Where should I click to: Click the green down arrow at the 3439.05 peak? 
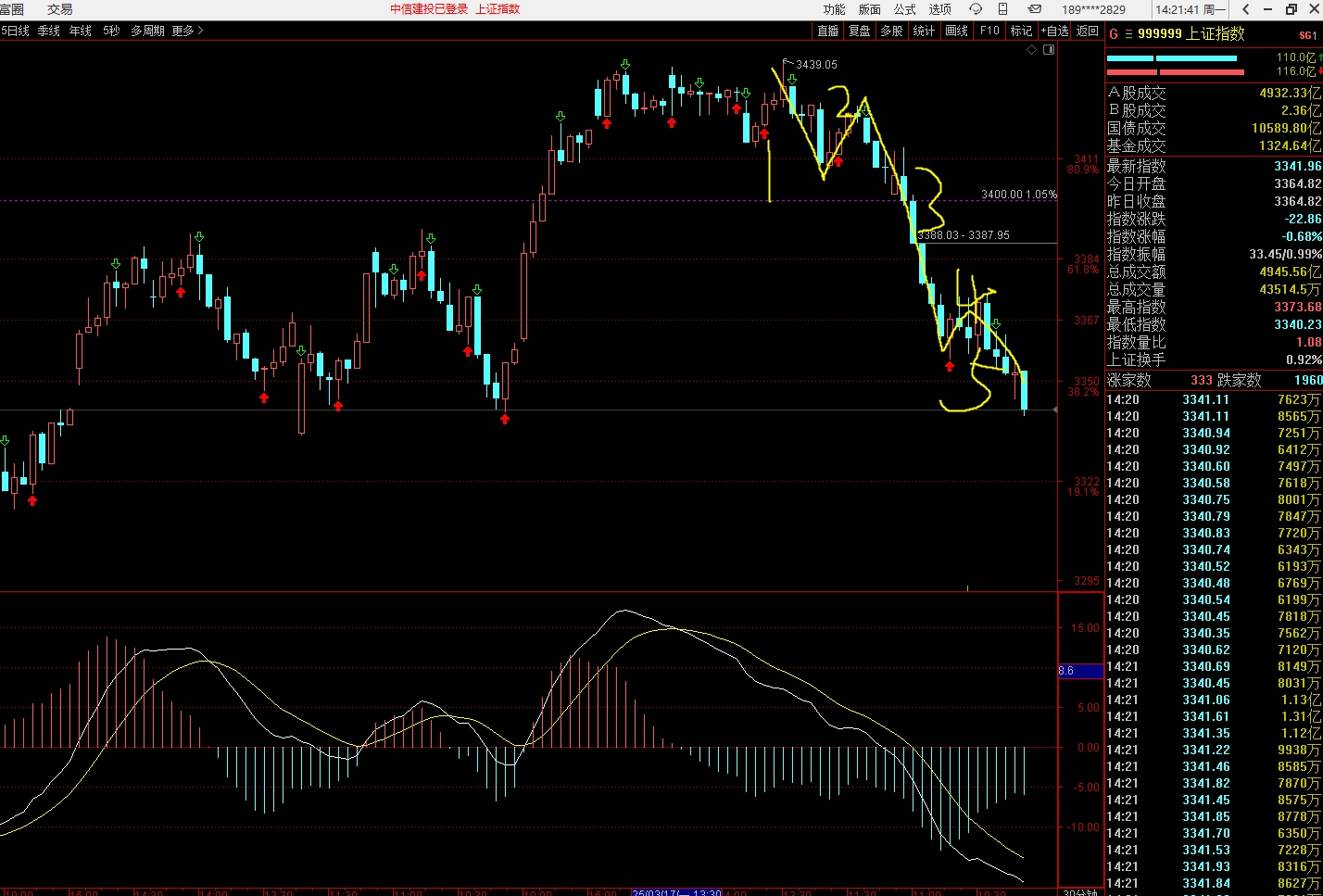pos(791,80)
